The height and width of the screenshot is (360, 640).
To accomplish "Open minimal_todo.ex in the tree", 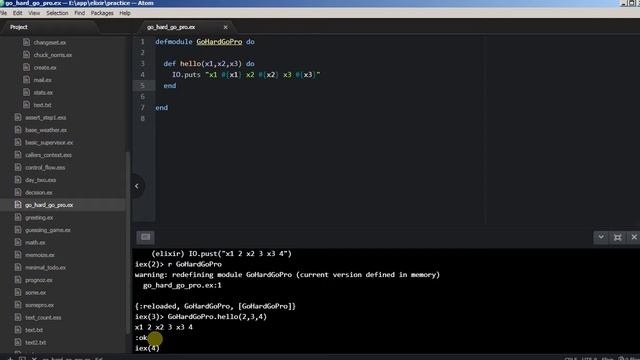I will pos(46,267).
